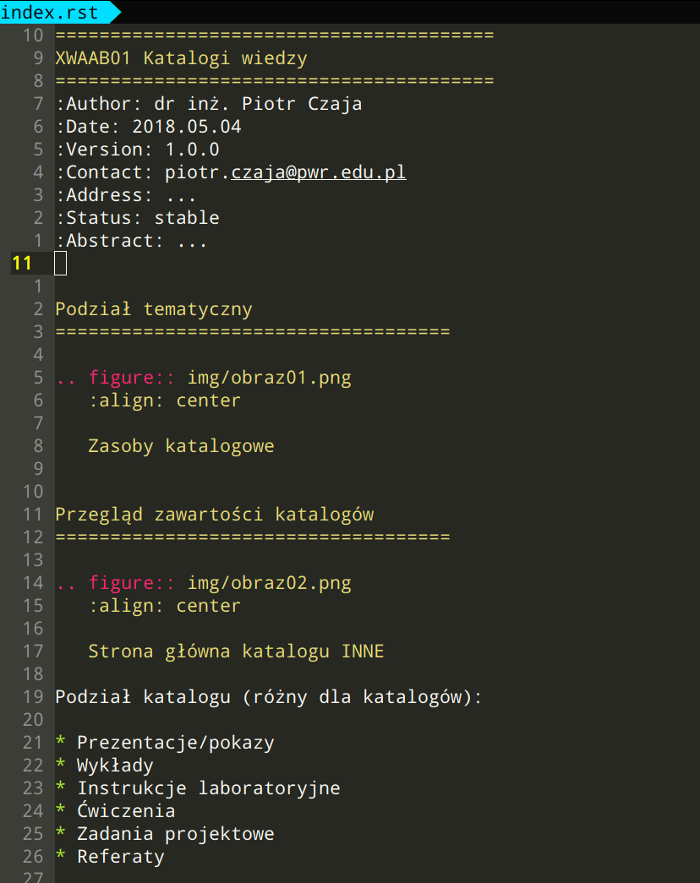This screenshot has width=700, height=883.
Task: Click the highlighted current line number 11
Action: [22, 264]
